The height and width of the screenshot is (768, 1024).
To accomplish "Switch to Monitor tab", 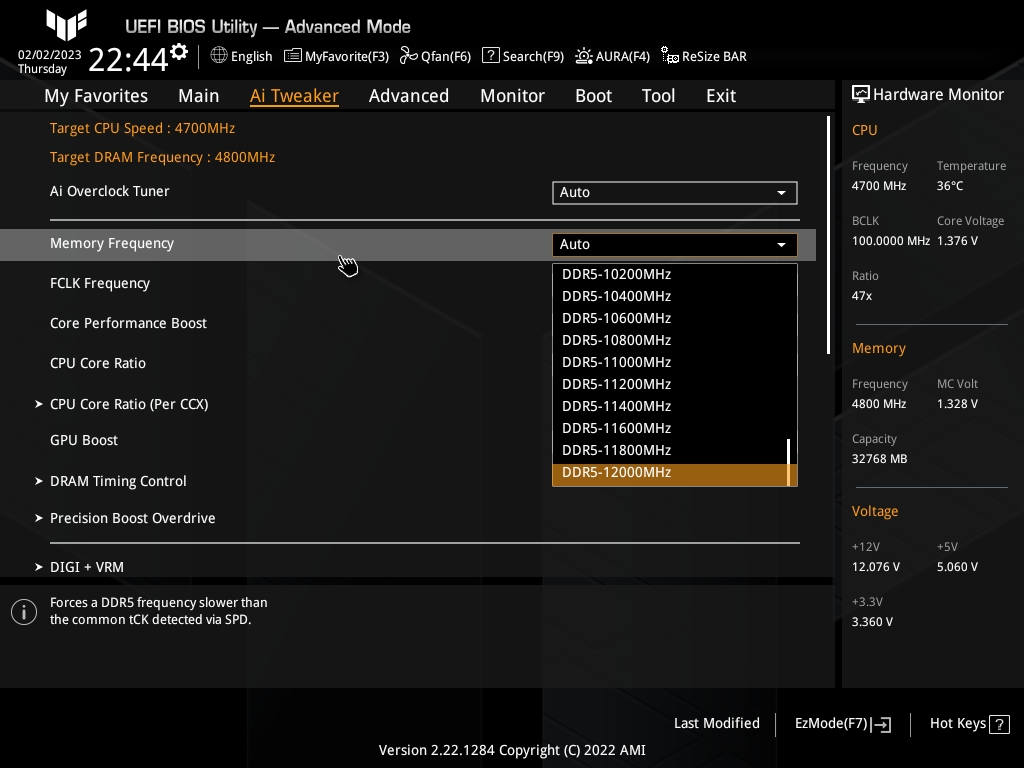I will (x=513, y=96).
